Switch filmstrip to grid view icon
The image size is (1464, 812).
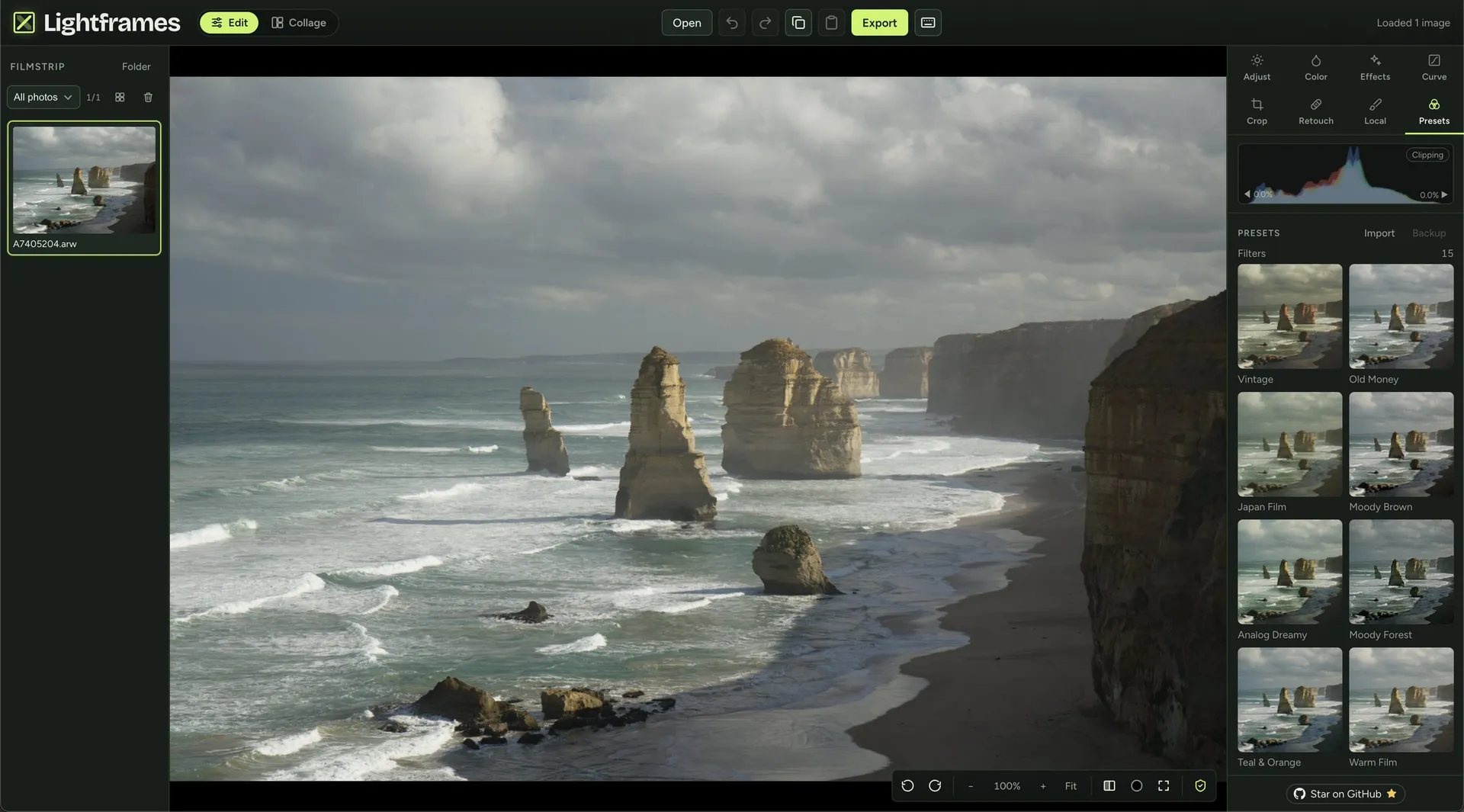[x=120, y=98]
